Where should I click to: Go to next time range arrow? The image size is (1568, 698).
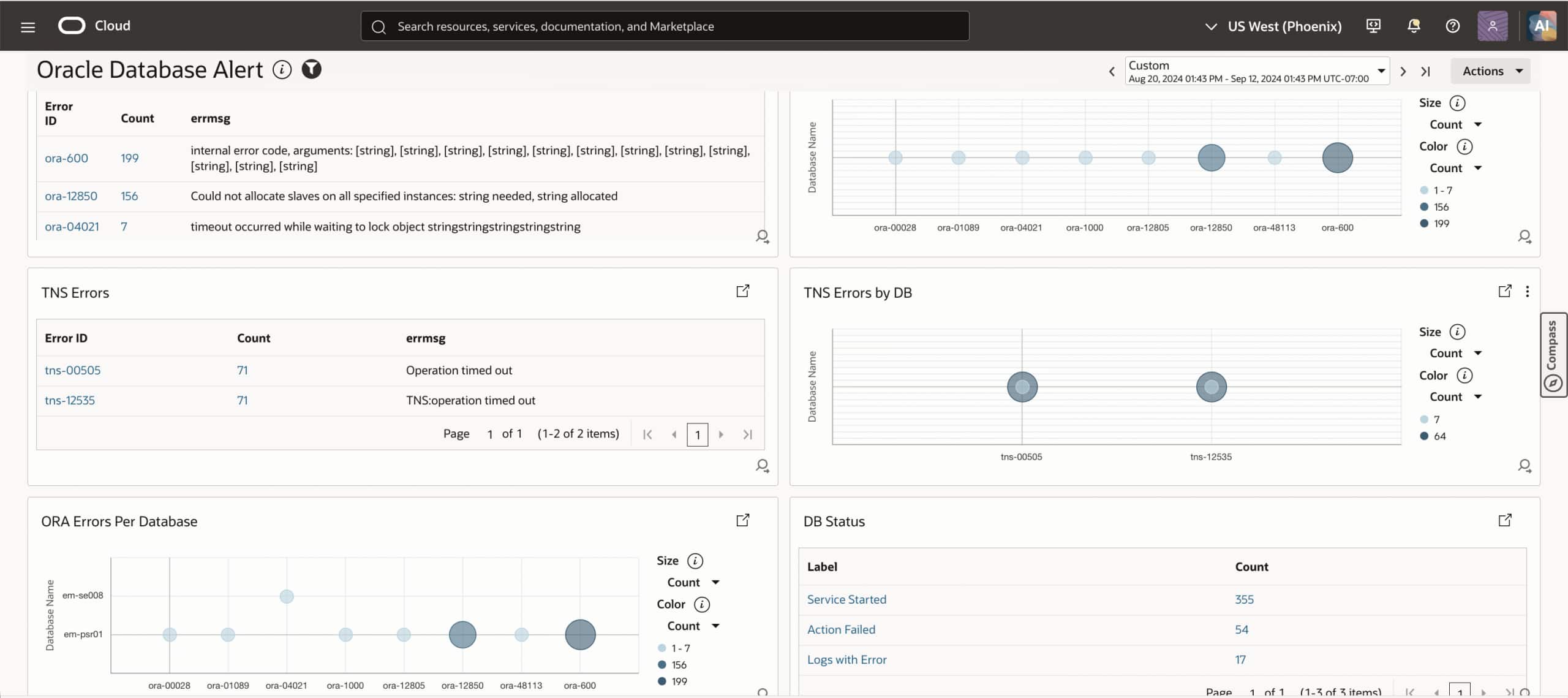pos(1403,72)
